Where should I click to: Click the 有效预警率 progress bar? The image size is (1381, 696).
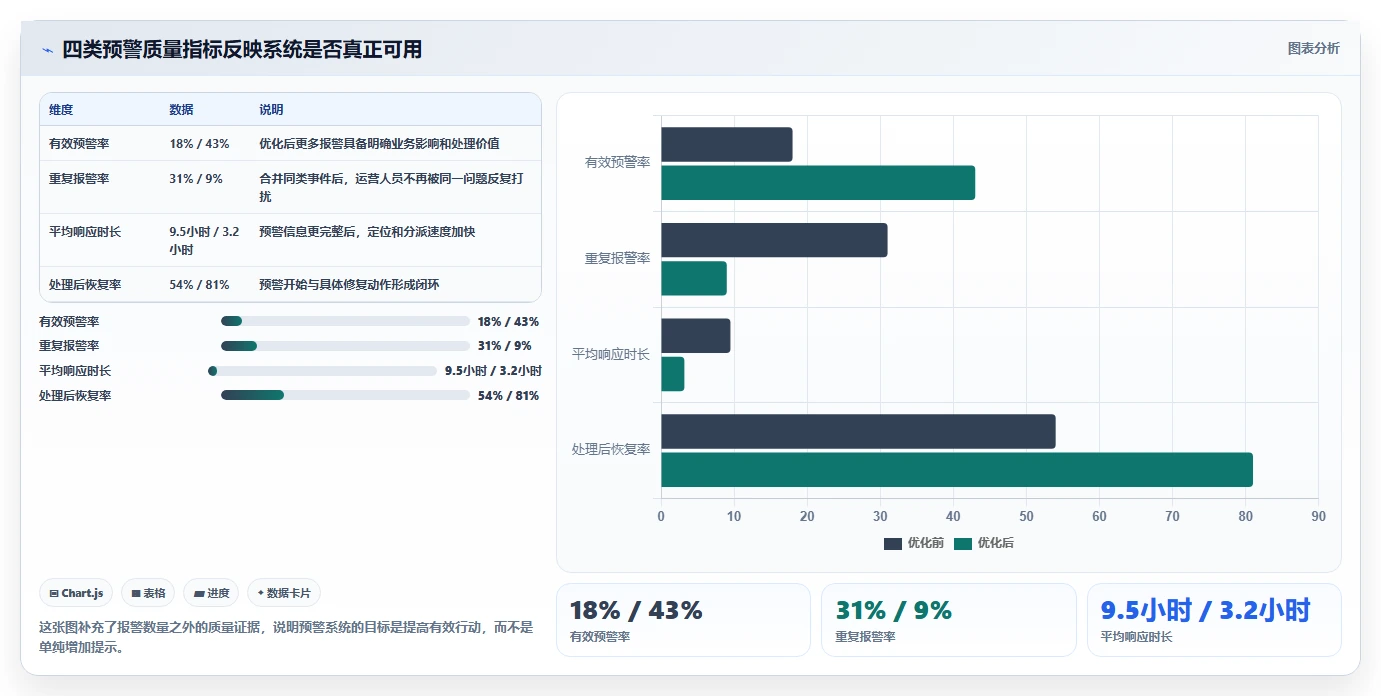(345, 321)
